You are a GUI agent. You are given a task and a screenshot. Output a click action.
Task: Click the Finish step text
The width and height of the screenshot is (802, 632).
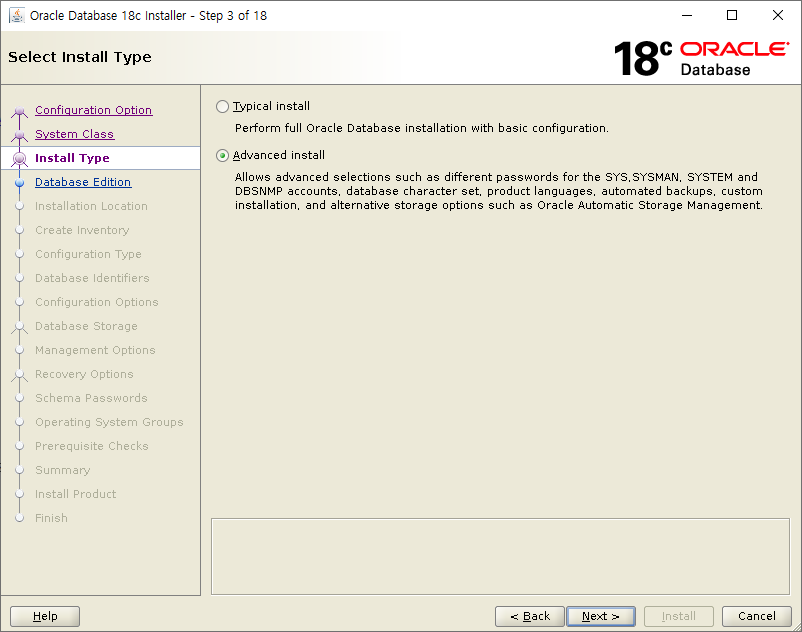[51, 518]
